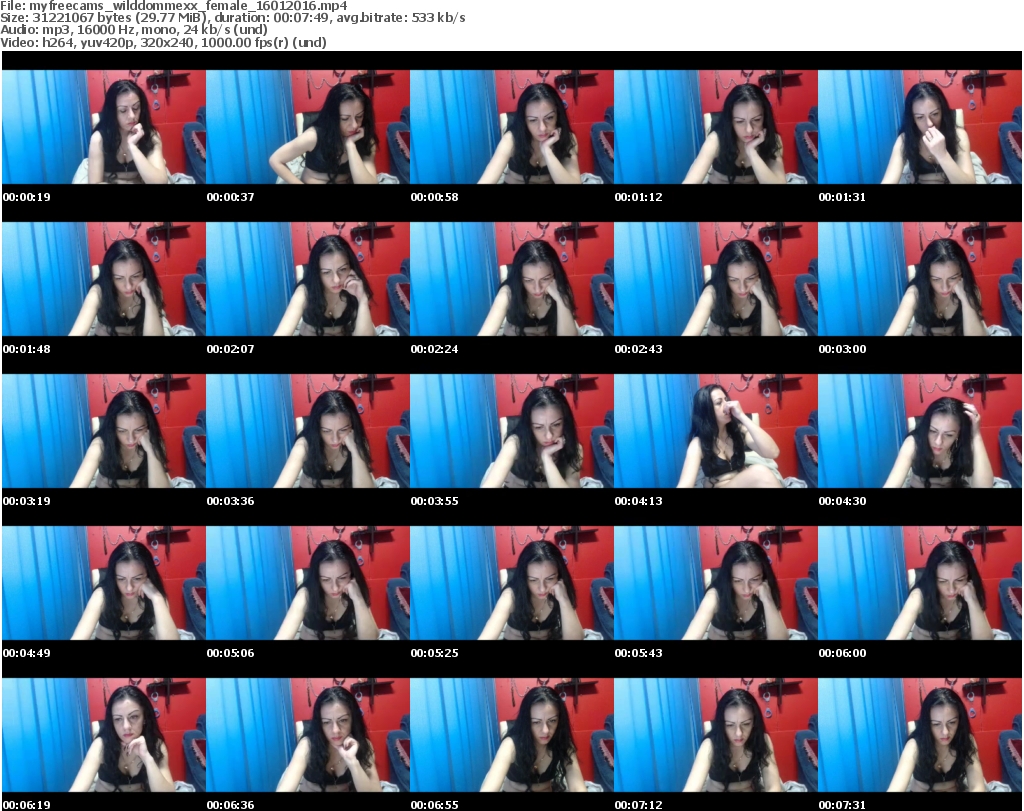Click the File name line in header
The image size is (1024, 811).
pos(174,6)
